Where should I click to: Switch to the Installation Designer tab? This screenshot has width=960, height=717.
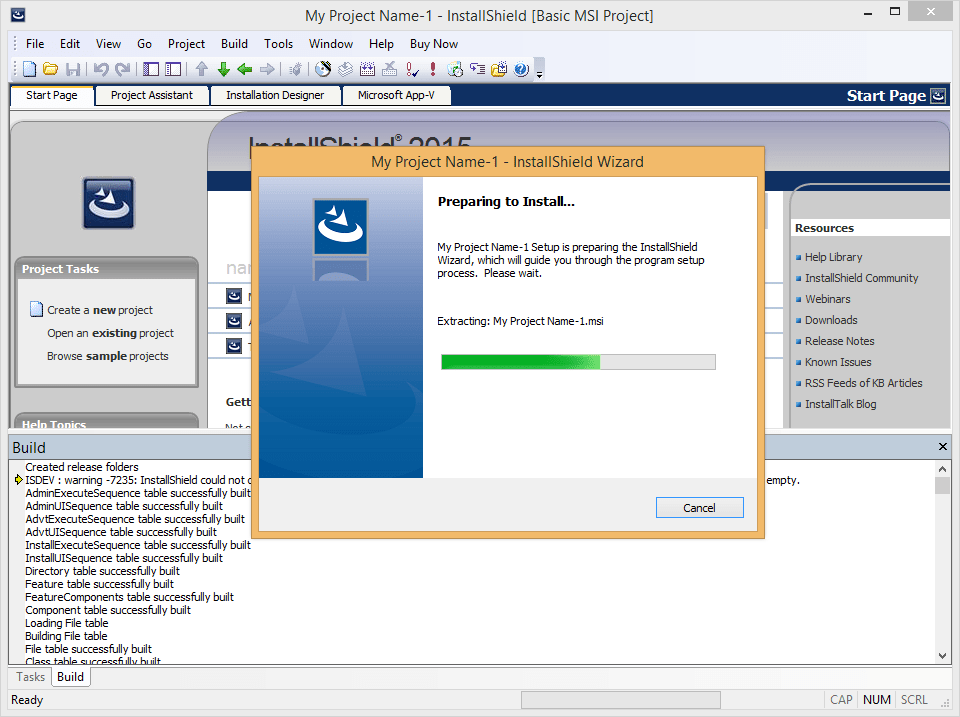275,95
